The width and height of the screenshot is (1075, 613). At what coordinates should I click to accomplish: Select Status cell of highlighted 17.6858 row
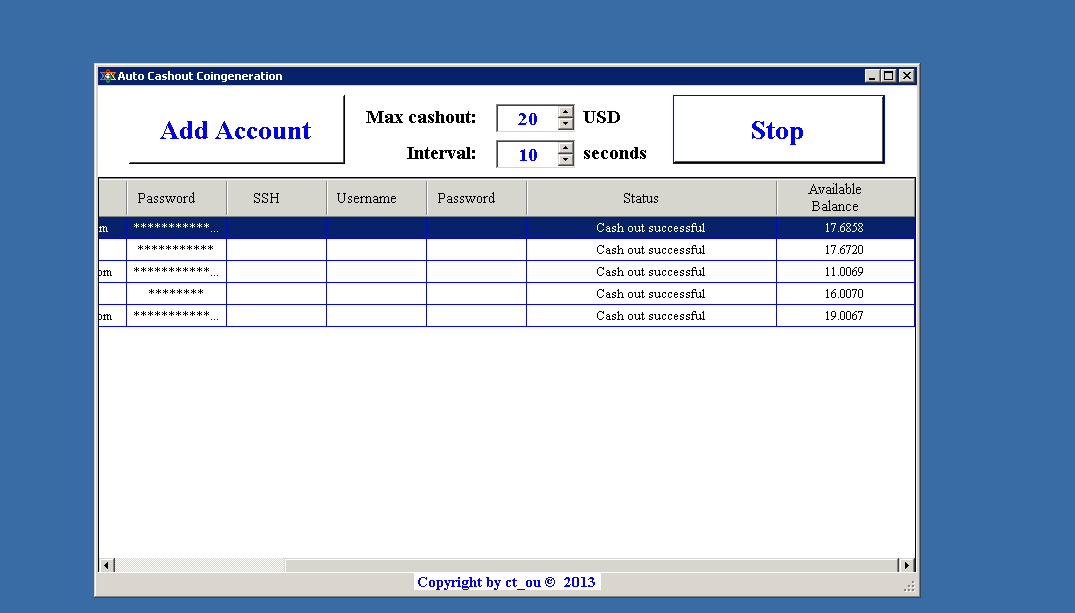click(x=651, y=228)
